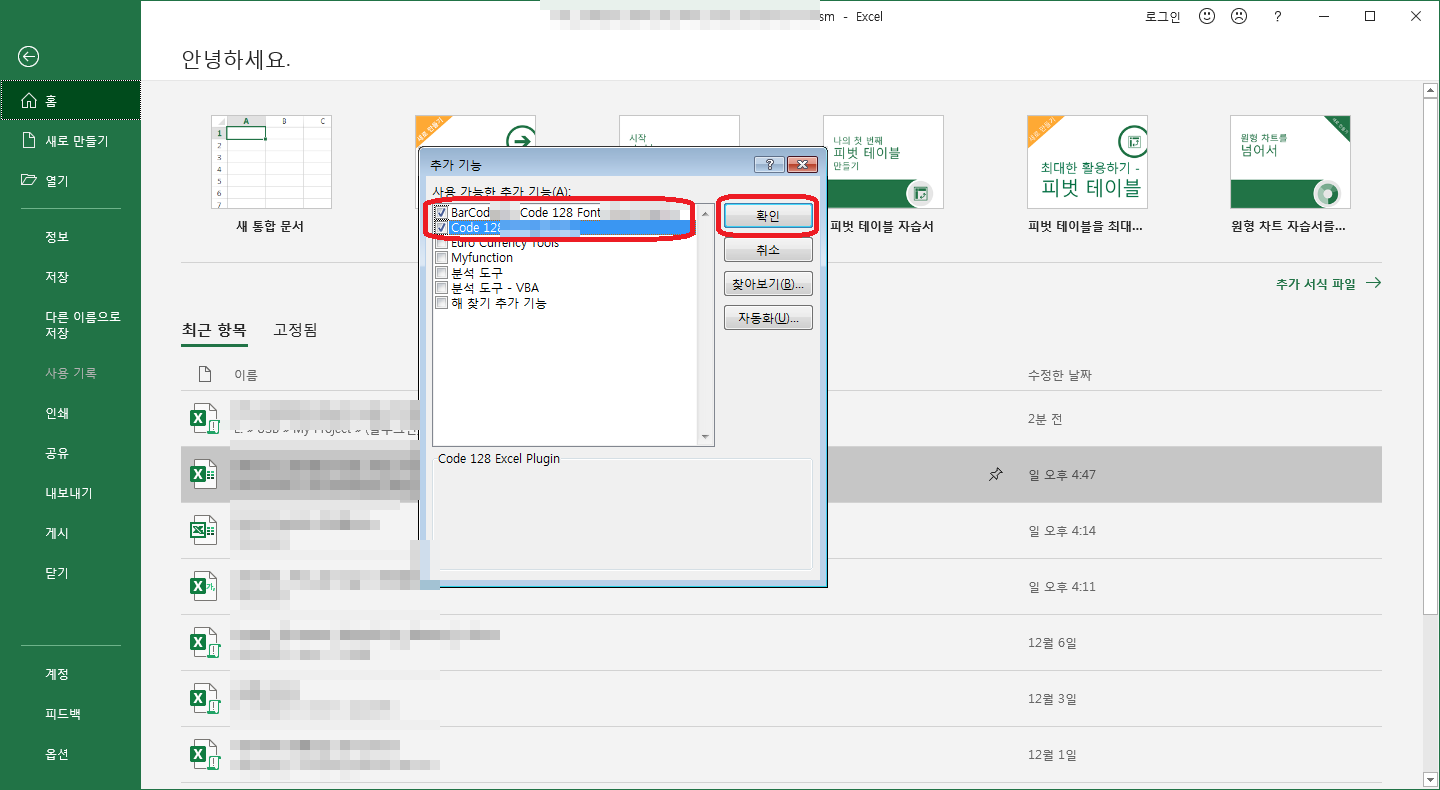Click the frown face feedback icon
The image size is (1440, 790).
pyautogui.click(x=1238, y=17)
